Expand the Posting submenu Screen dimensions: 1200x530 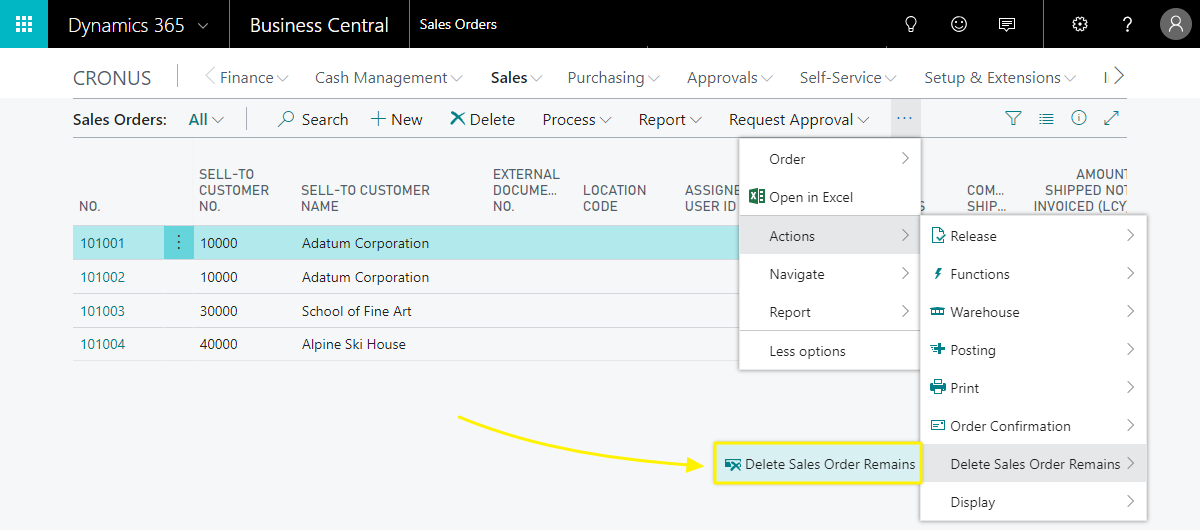click(x=1033, y=350)
